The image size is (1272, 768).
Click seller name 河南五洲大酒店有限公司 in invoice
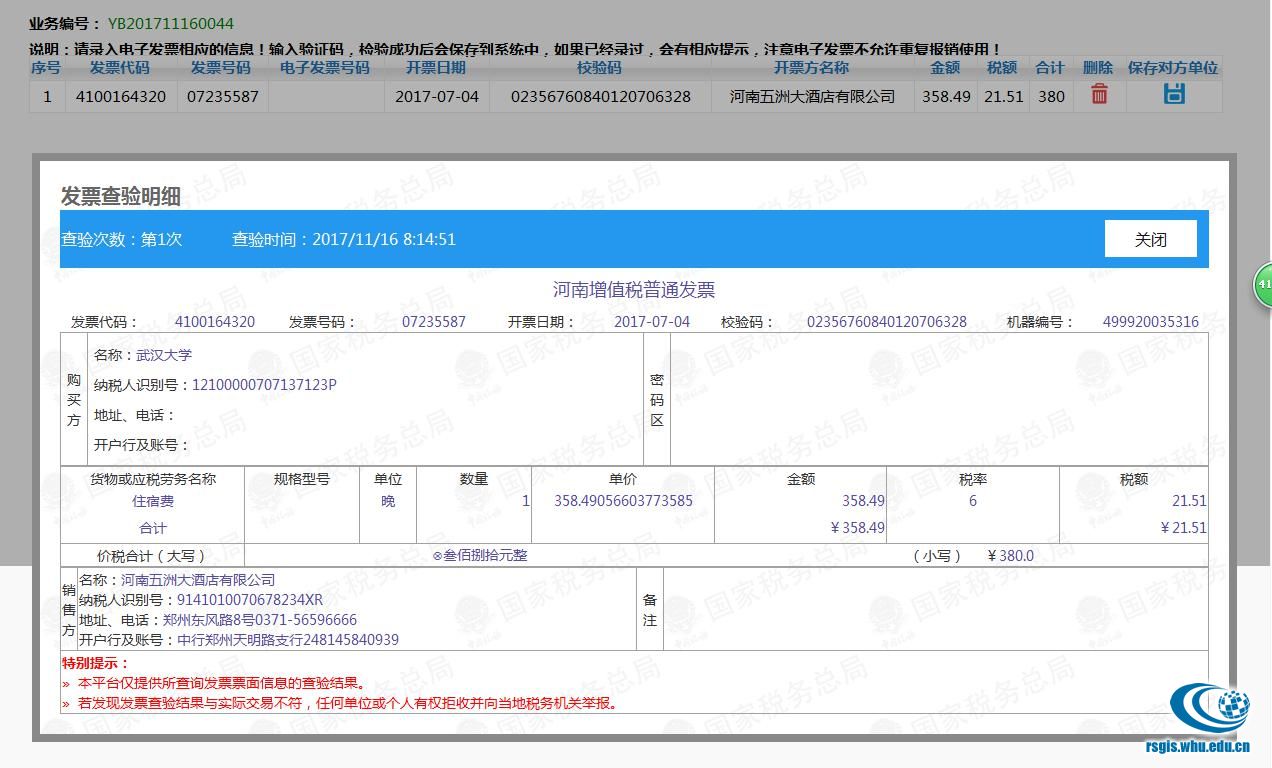coord(198,580)
